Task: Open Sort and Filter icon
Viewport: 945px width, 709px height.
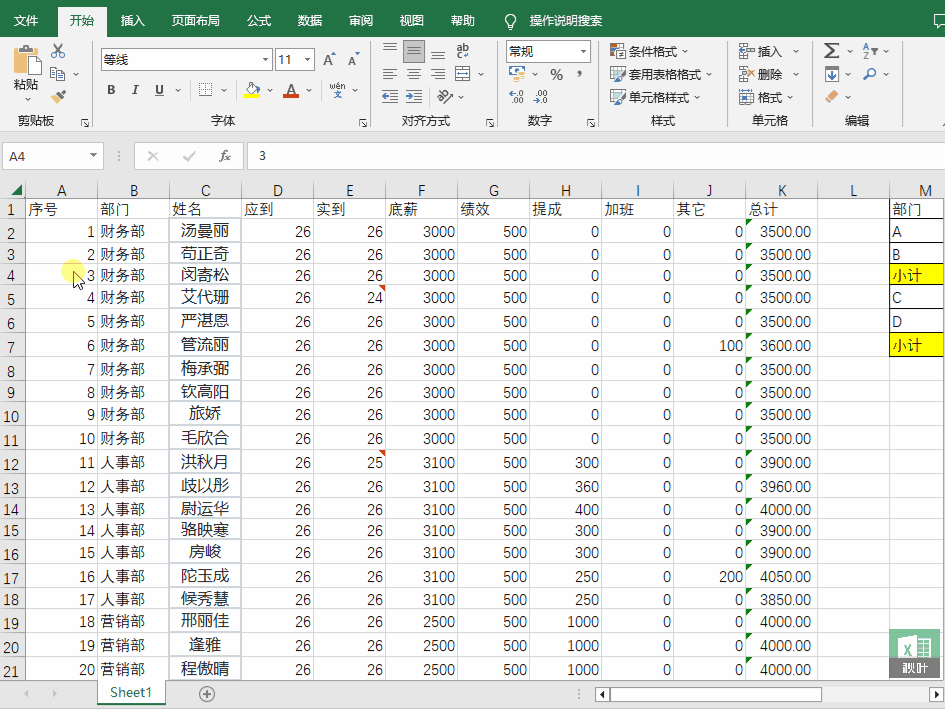Action: pos(870,51)
